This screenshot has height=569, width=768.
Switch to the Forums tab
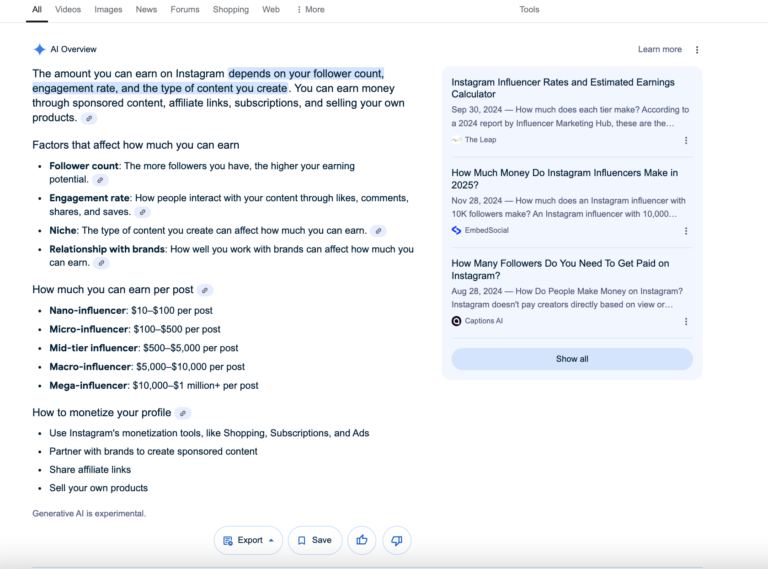coord(185,9)
